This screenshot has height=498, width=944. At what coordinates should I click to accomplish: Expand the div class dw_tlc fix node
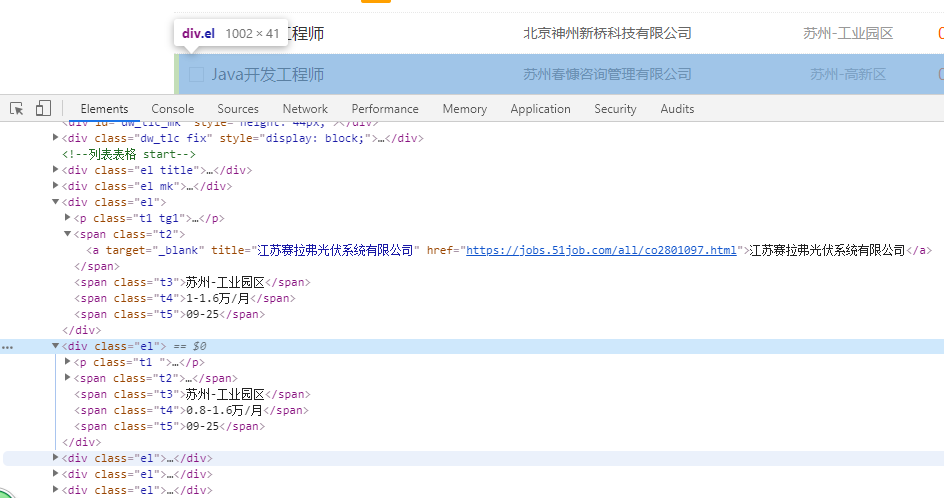coord(55,138)
